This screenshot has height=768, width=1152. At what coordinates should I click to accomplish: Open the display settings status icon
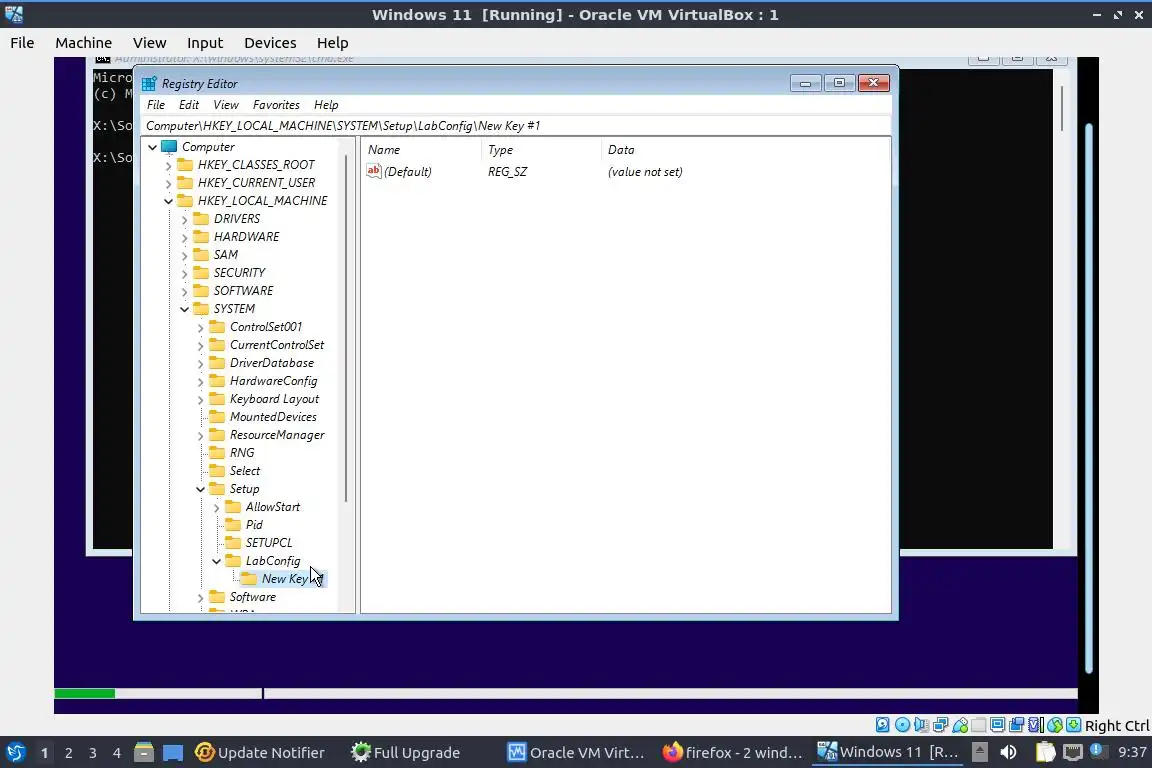click(997, 725)
